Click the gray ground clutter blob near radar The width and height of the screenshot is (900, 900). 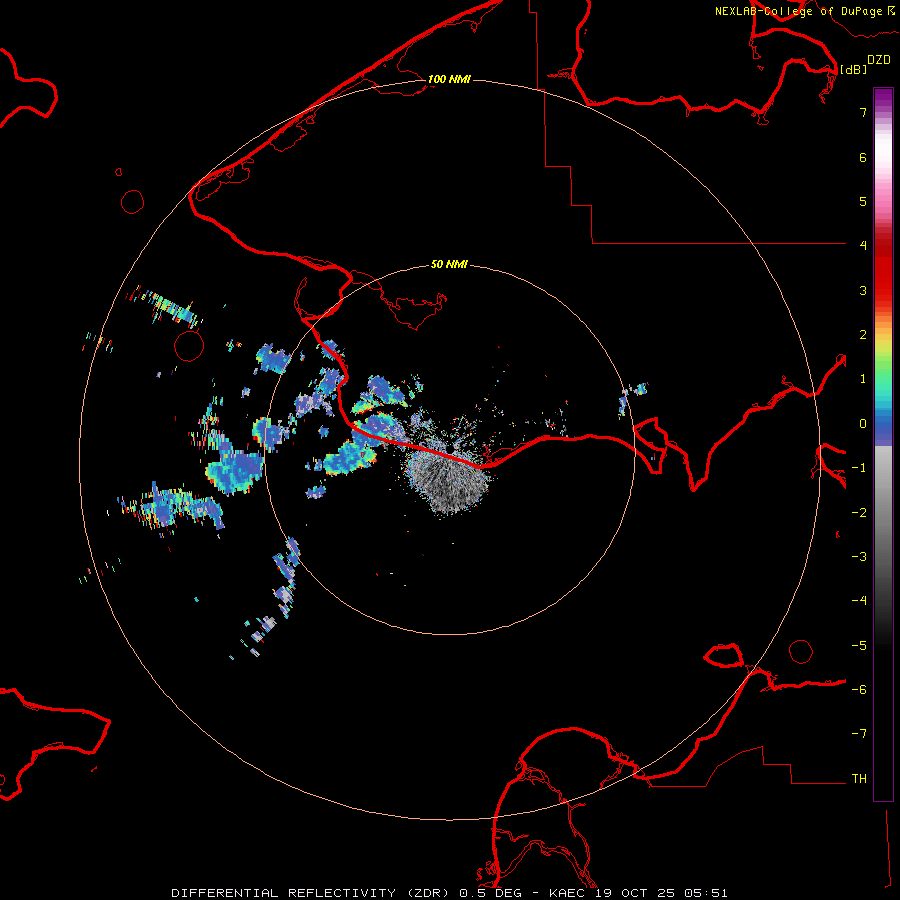447,481
